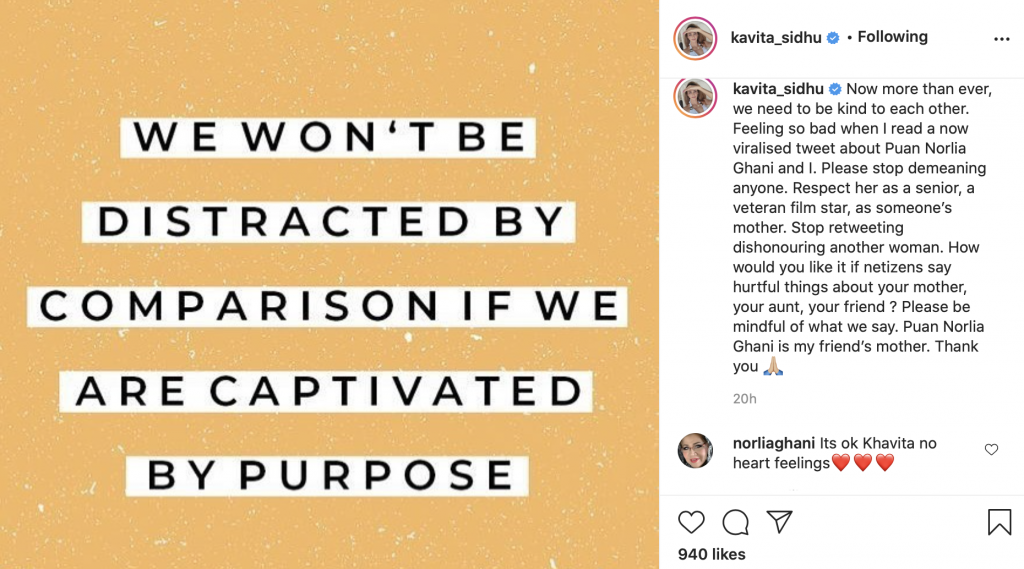Click the 20h post timestamp

click(x=744, y=398)
